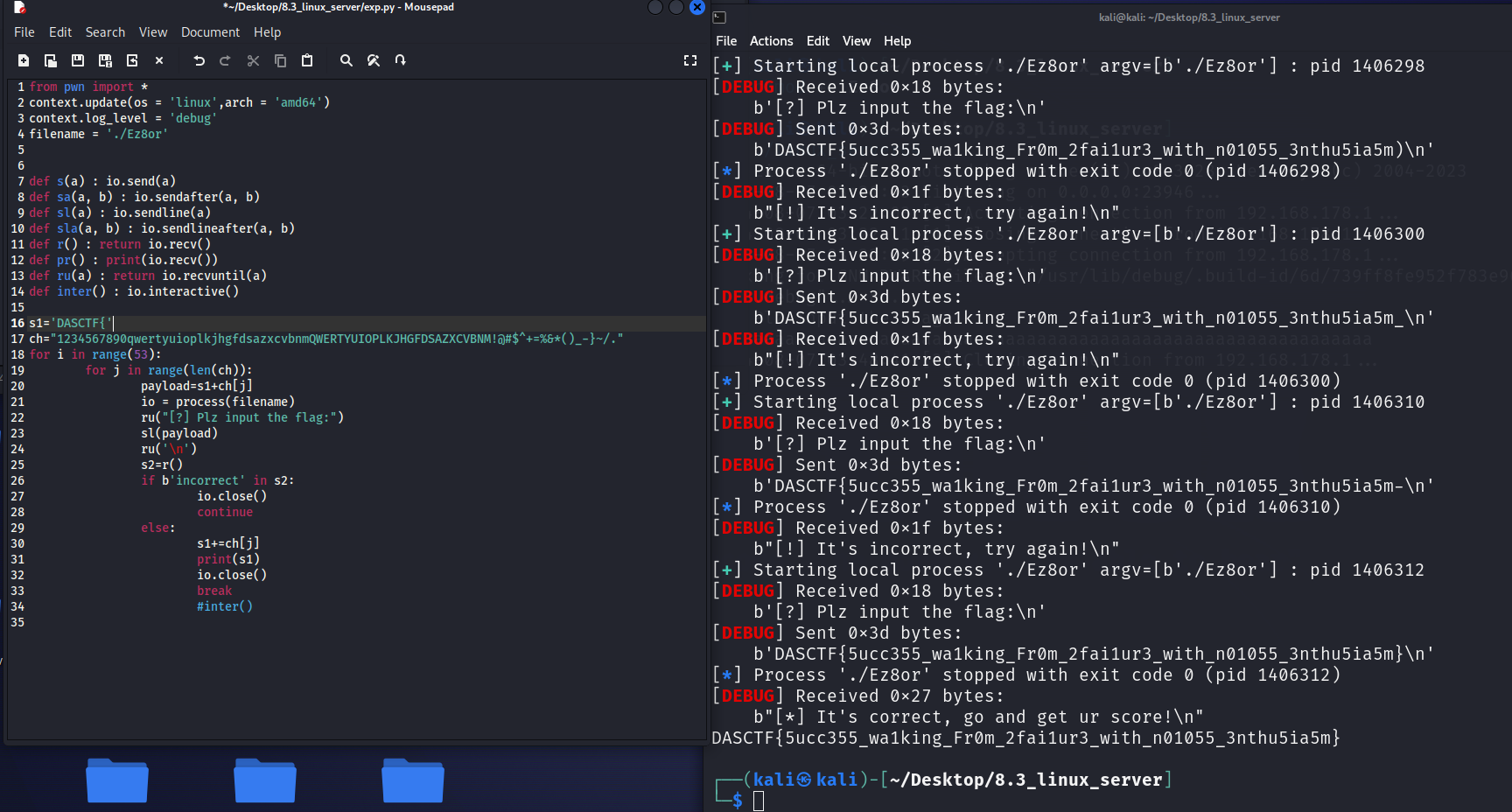Undo the last edit
This screenshot has width=1512, height=812.
(199, 60)
